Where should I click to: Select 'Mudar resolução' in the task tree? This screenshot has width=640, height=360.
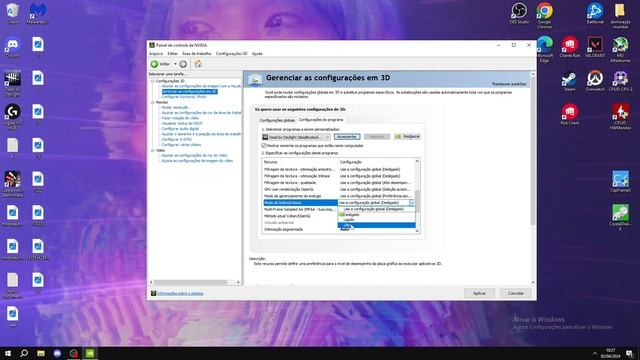click(175, 108)
